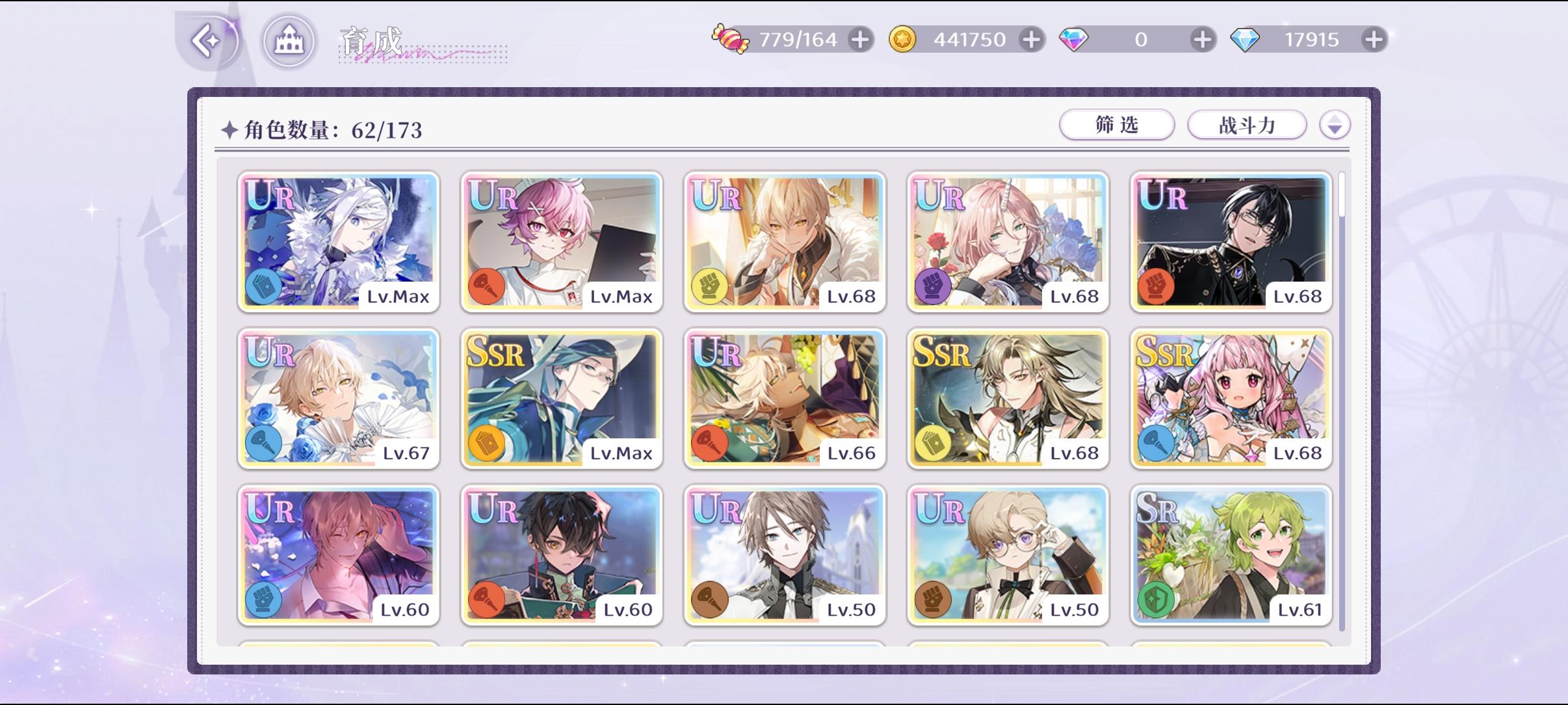Click the blue diamond currency icon

coord(1245,40)
